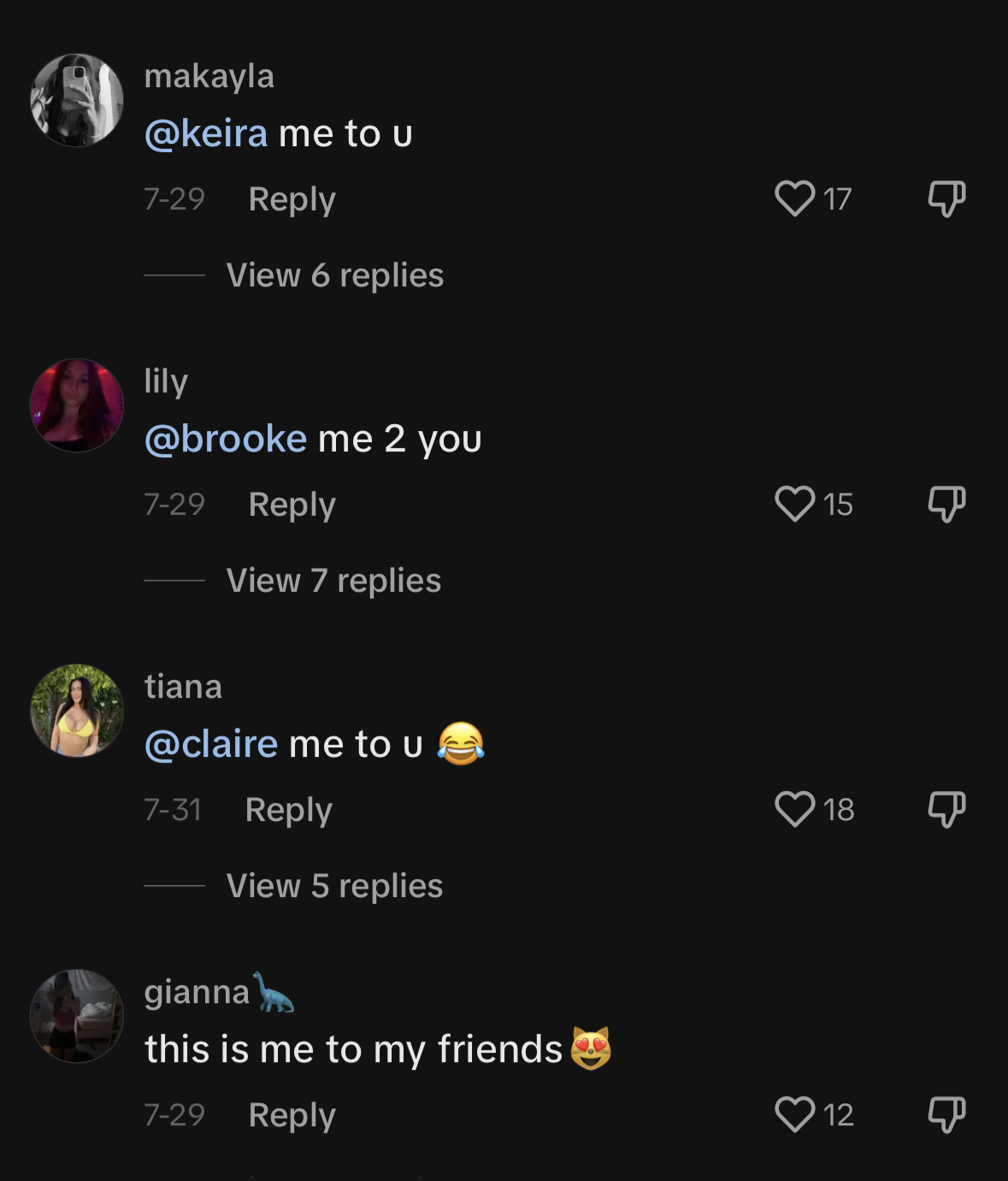Open the @claire mention link
Screen dimensions: 1008x1181
coord(211,745)
